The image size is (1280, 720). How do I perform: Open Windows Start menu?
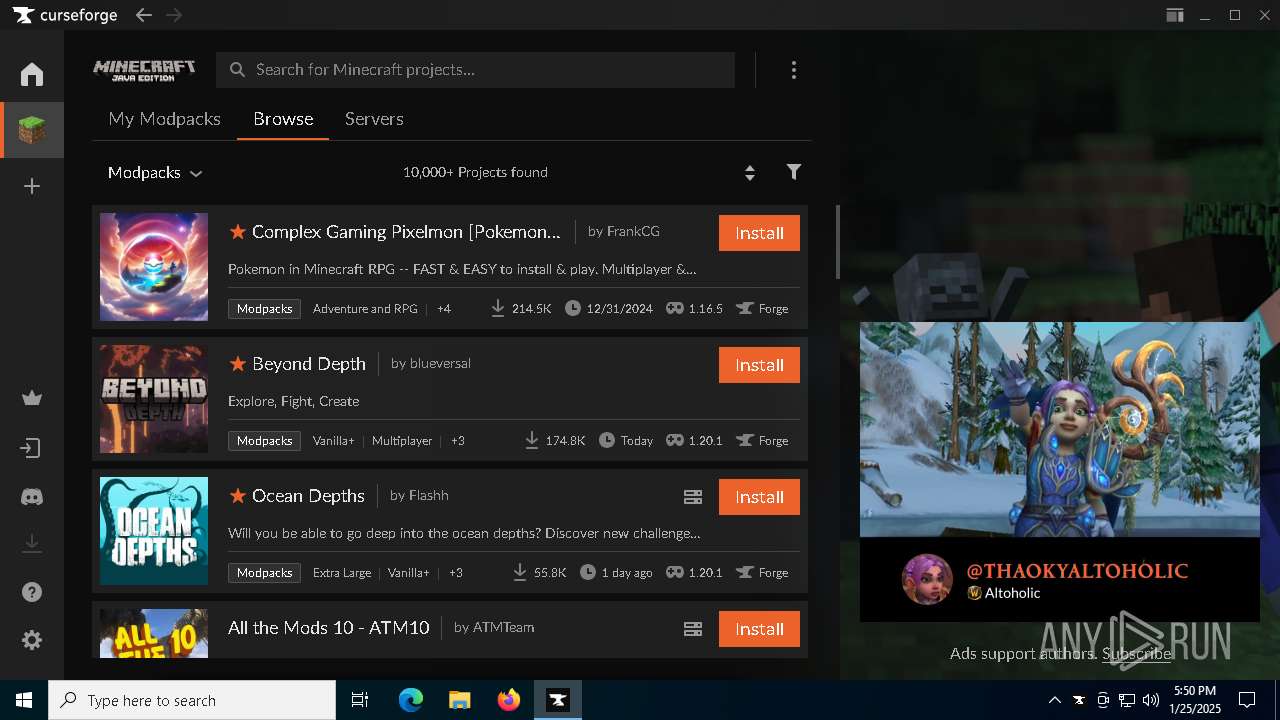[x=24, y=700]
